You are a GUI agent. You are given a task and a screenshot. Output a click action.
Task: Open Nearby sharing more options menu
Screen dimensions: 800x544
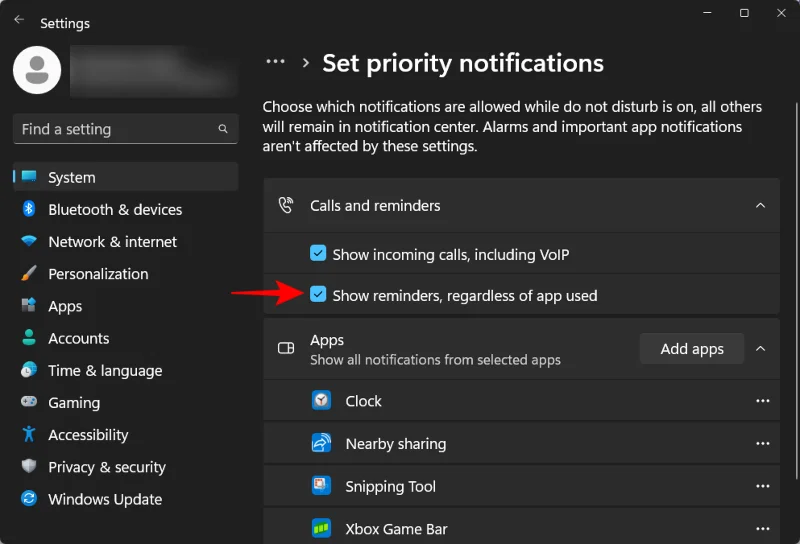(x=763, y=443)
